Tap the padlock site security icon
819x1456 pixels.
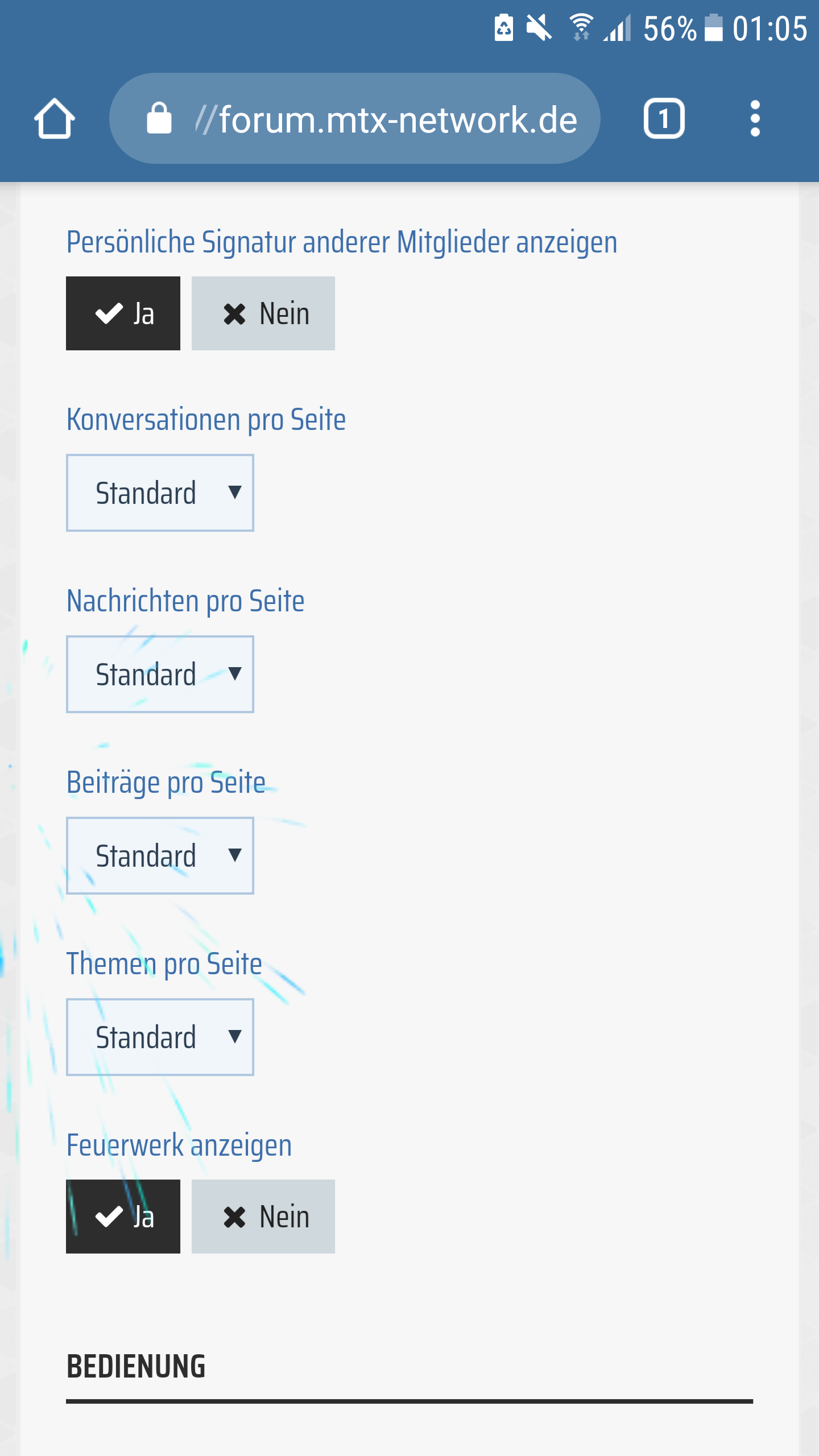[159, 119]
